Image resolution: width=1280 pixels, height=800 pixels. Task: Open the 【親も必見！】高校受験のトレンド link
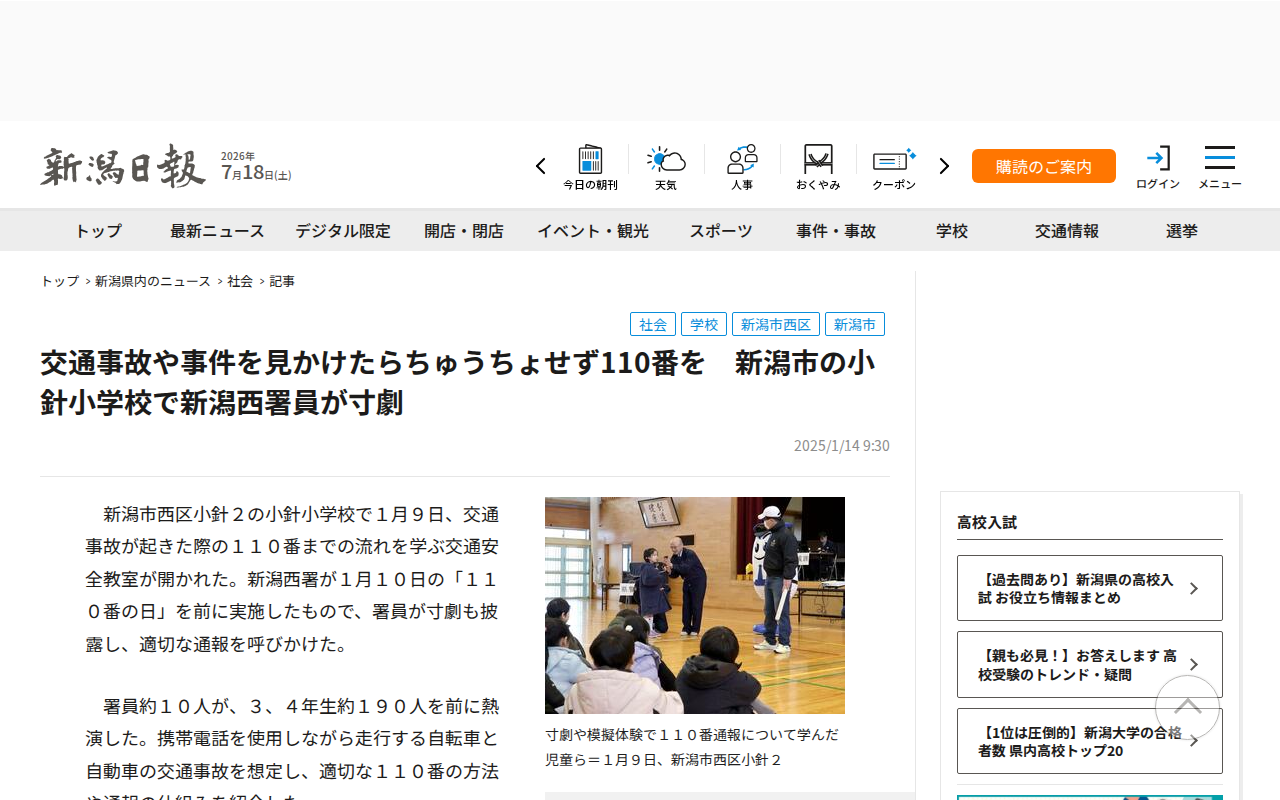point(1090,665)
